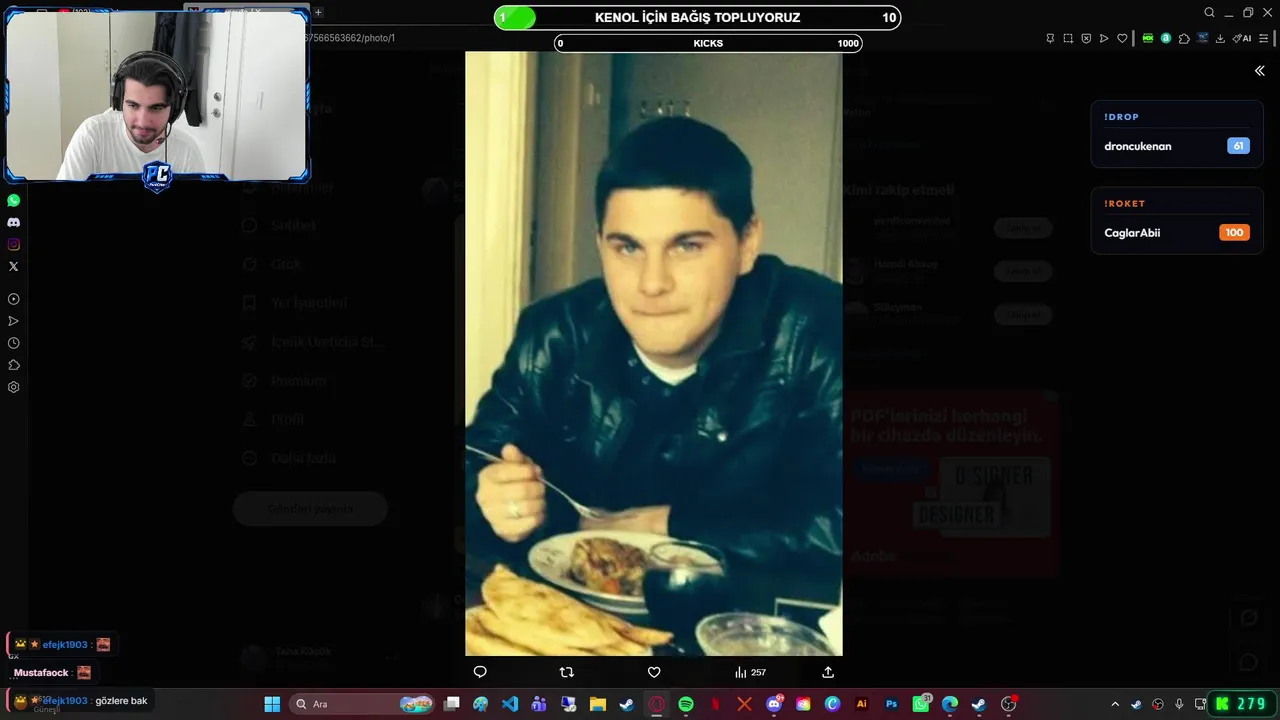Expand the Daha fazla menu item
Screen dimensions: 1280x720
(x=291, y=458)
